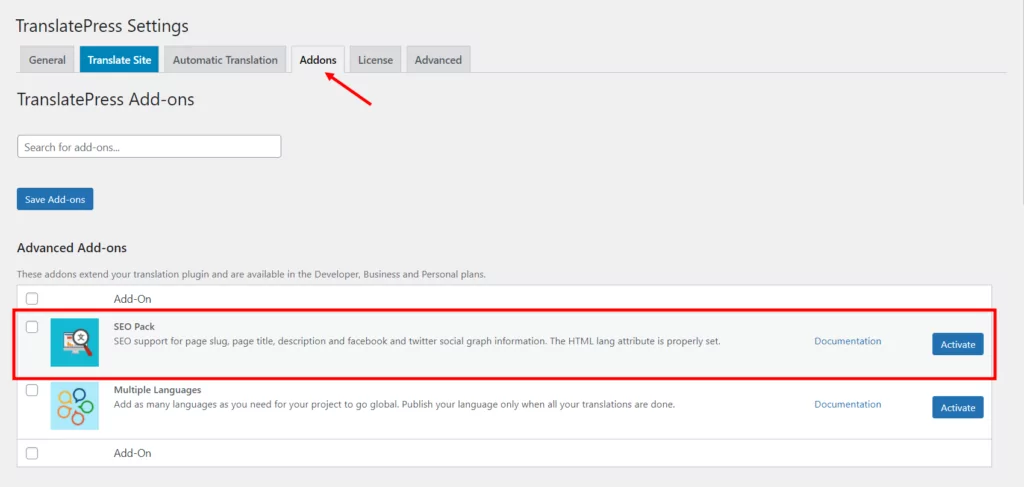
Task: Switch to the Advanced tab
Action: [438, 60]
